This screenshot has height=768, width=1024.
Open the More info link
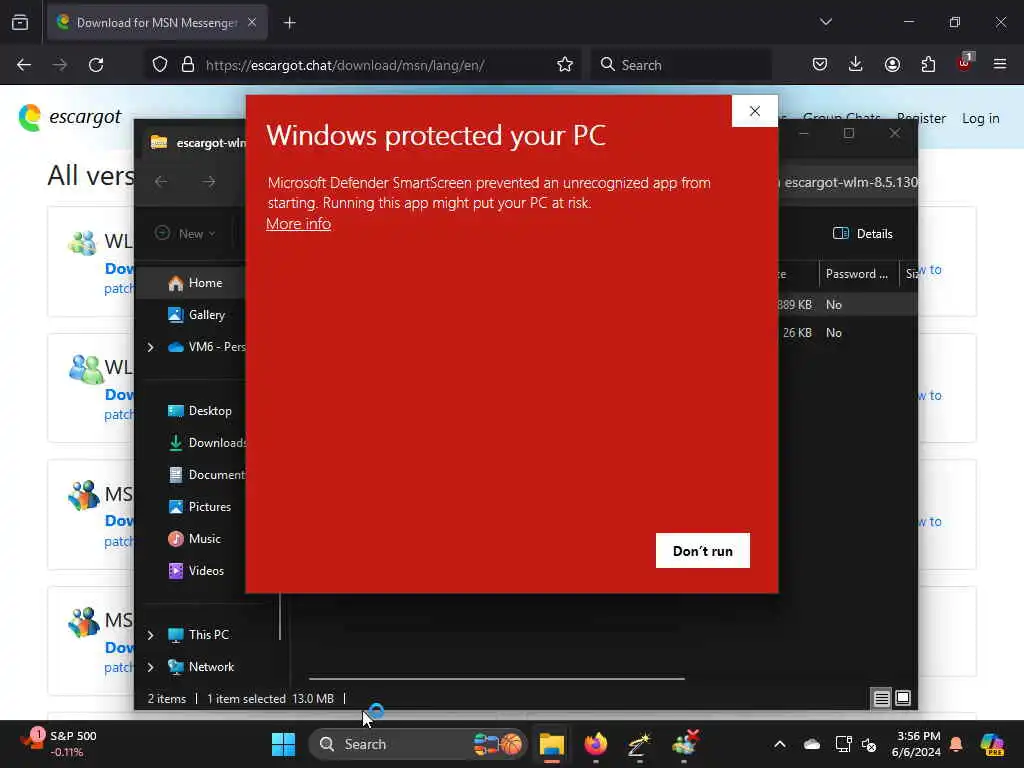point(298,223)
